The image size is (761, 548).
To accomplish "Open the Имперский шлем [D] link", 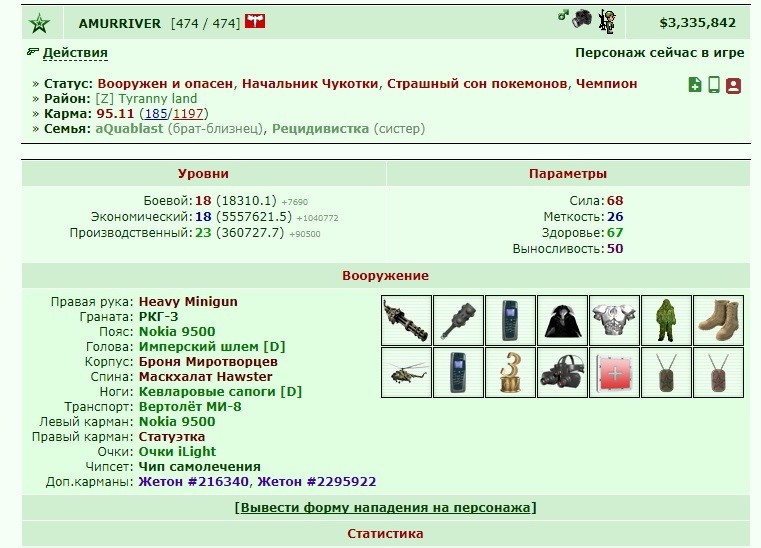I will pyautogui.click(x=212, y=347).
